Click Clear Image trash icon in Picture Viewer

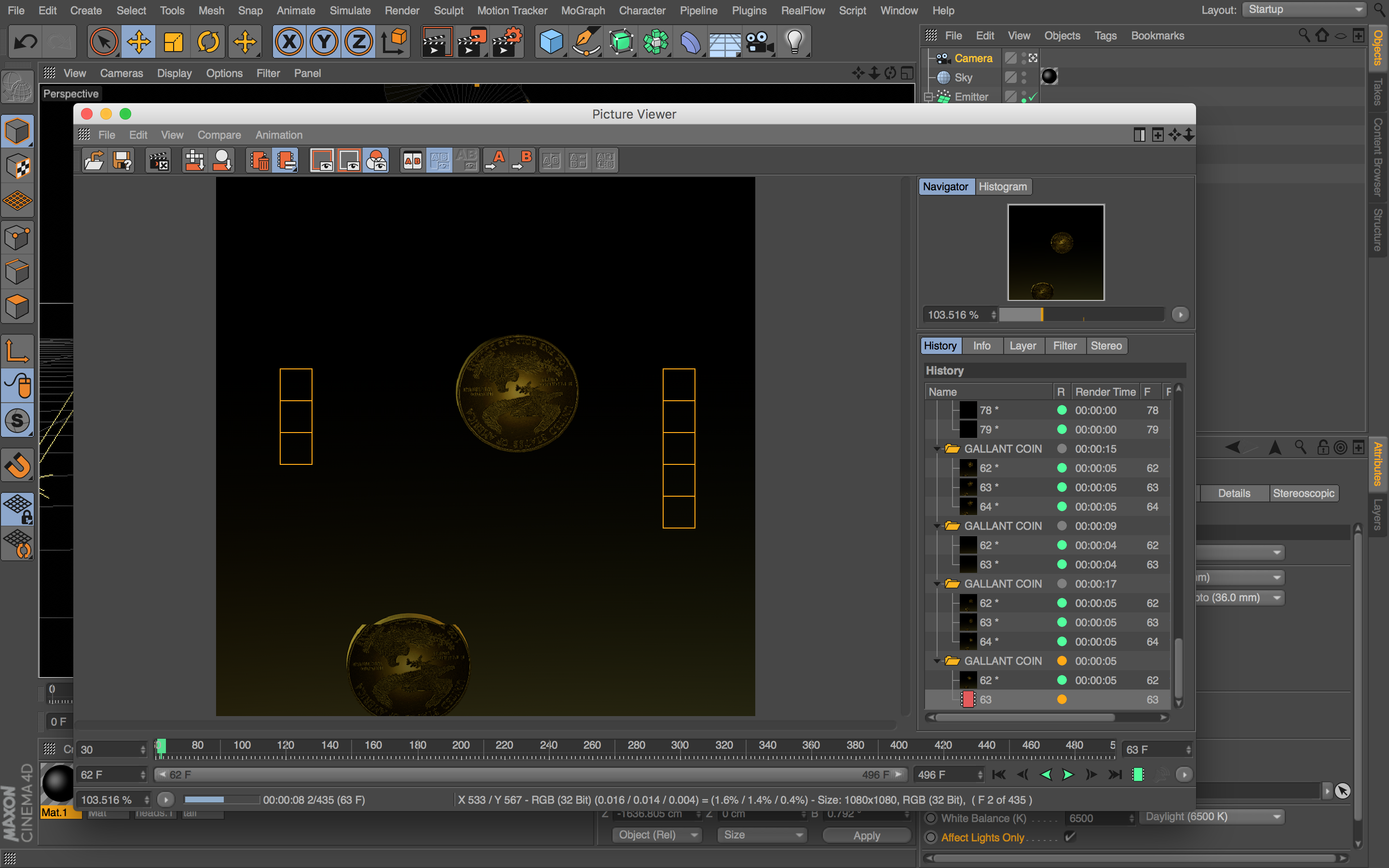(x=259, y=160)
